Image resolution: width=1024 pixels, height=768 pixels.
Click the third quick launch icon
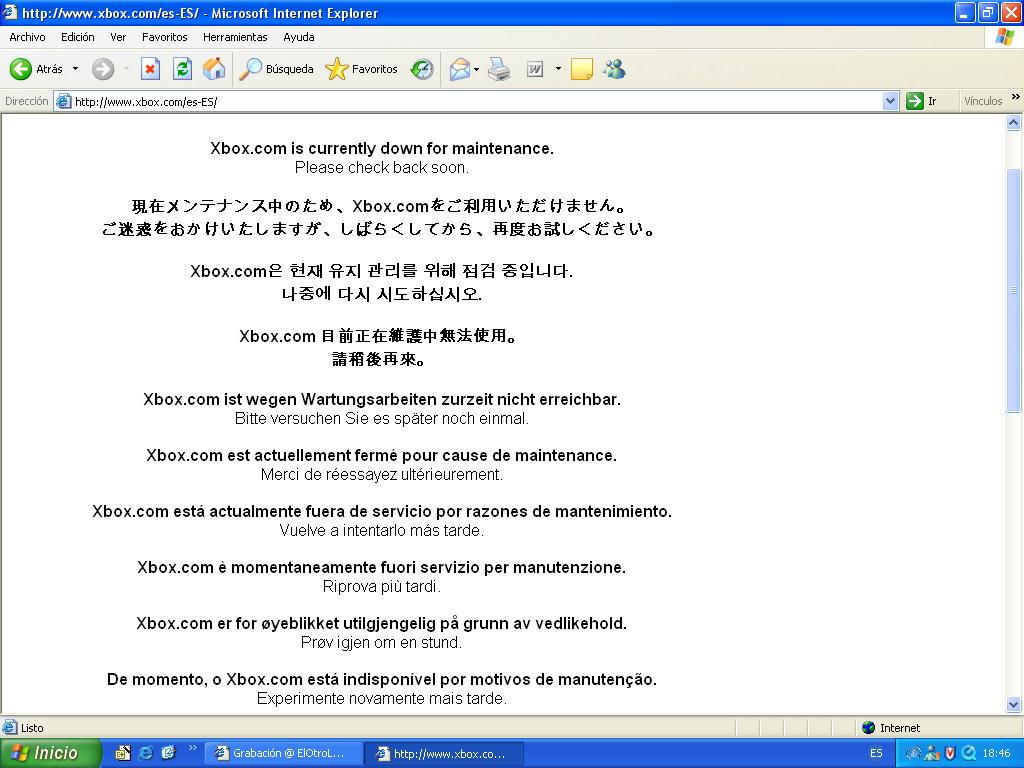[168, 753]
